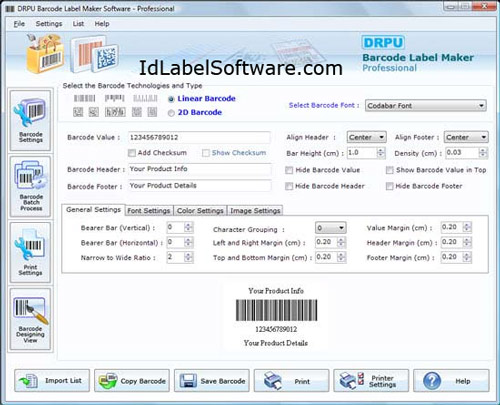Select the 2D Barcode radio option
Image resolution: width=500 pixels, height=405 pixels.
coord(171,113)
